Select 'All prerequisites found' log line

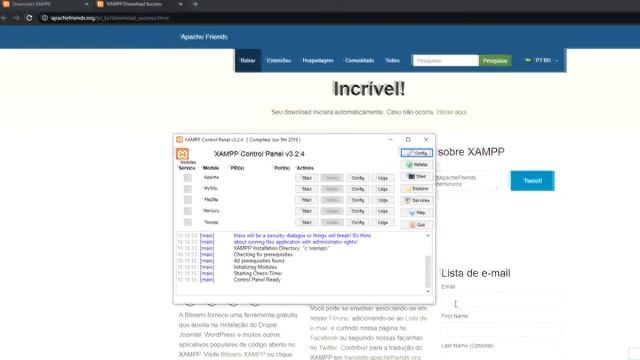259,260
